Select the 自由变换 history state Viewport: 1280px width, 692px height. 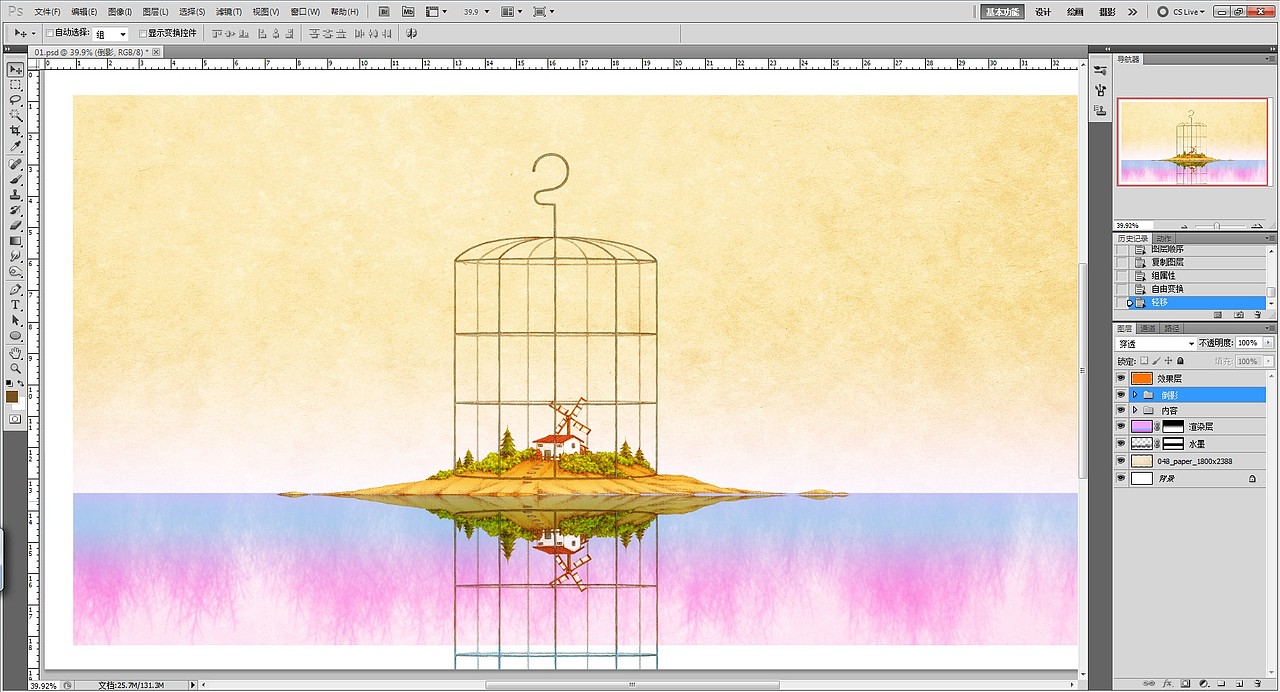[1191, 289]
